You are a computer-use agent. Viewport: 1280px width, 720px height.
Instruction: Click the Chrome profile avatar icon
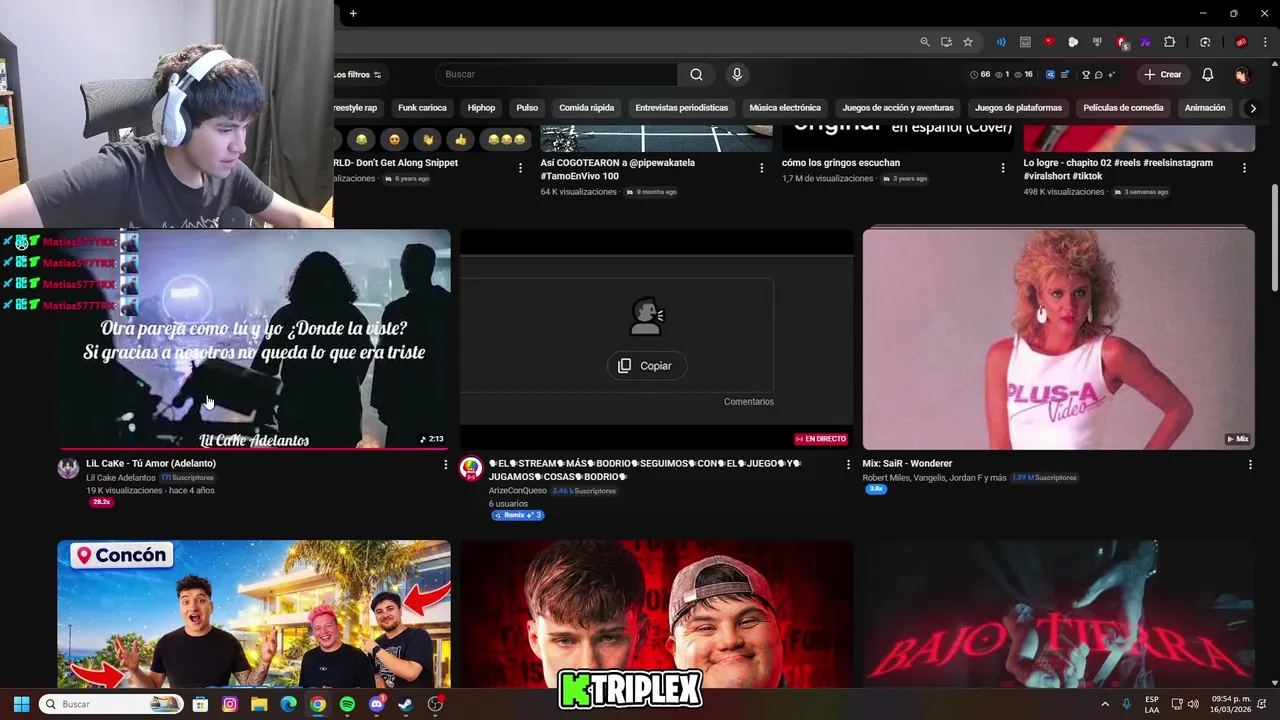tap(1241, 42)
